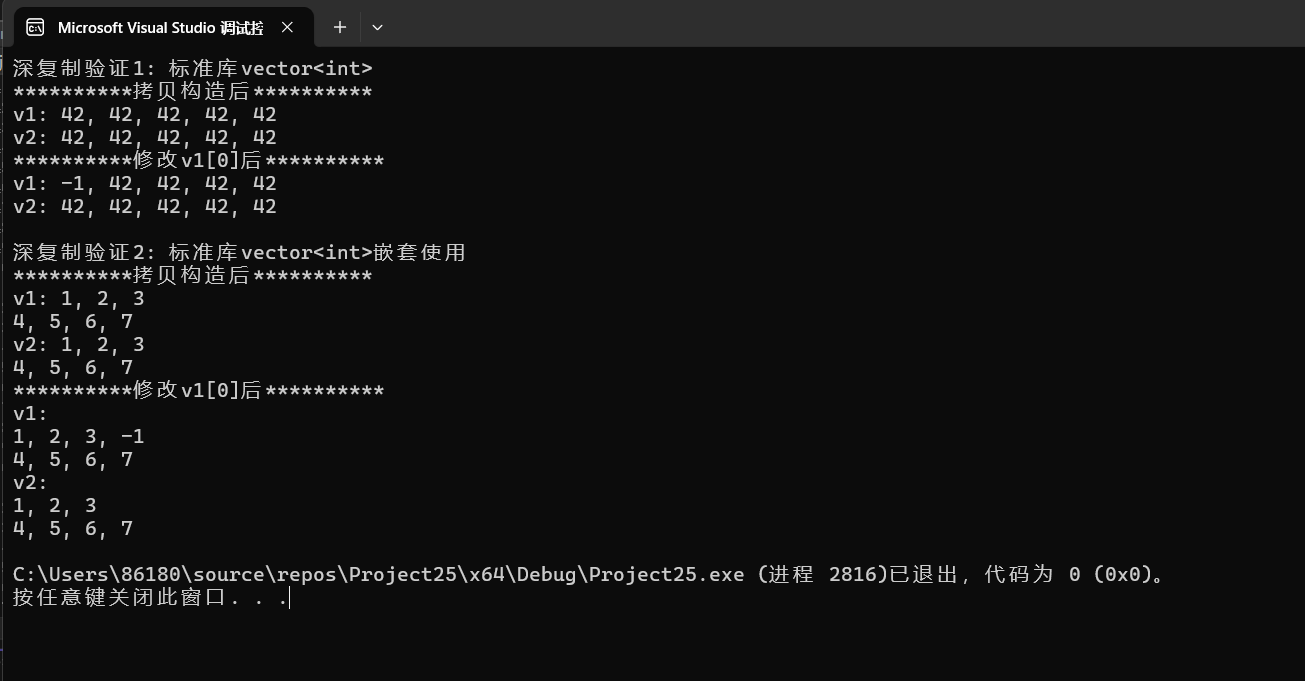
Task: Click the last 4, 5, 6, 7 output line
Action: tap(73, 529)
